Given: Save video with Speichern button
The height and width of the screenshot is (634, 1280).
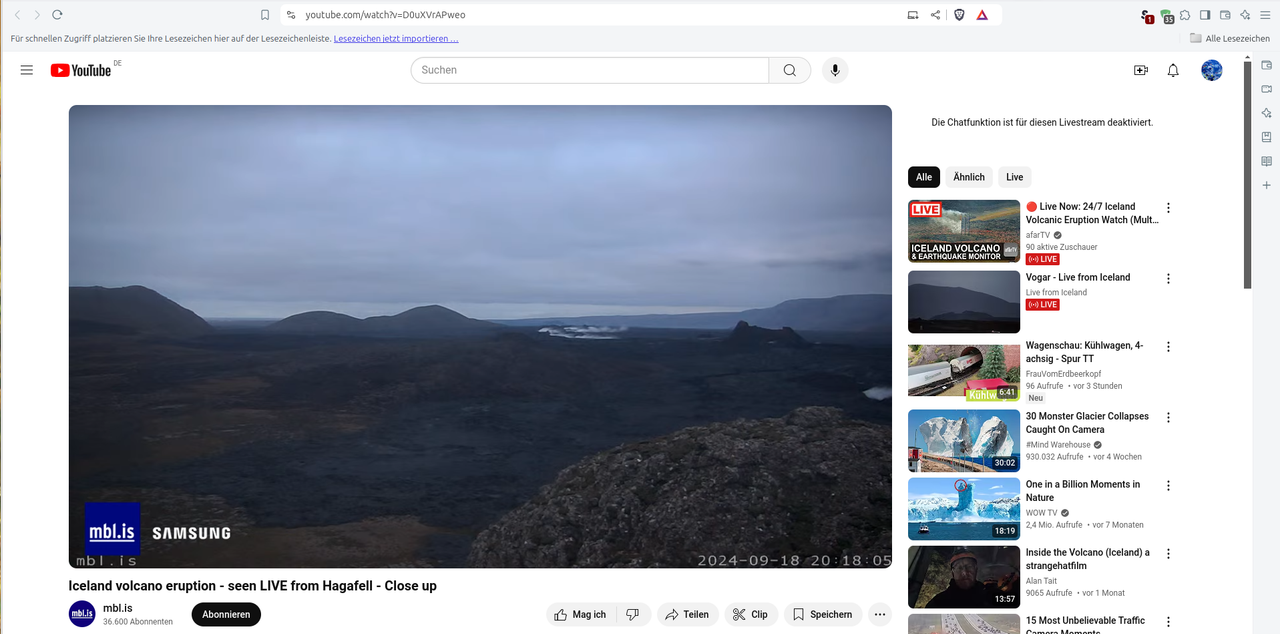Looking at the screenshot, I should (823, 614).
